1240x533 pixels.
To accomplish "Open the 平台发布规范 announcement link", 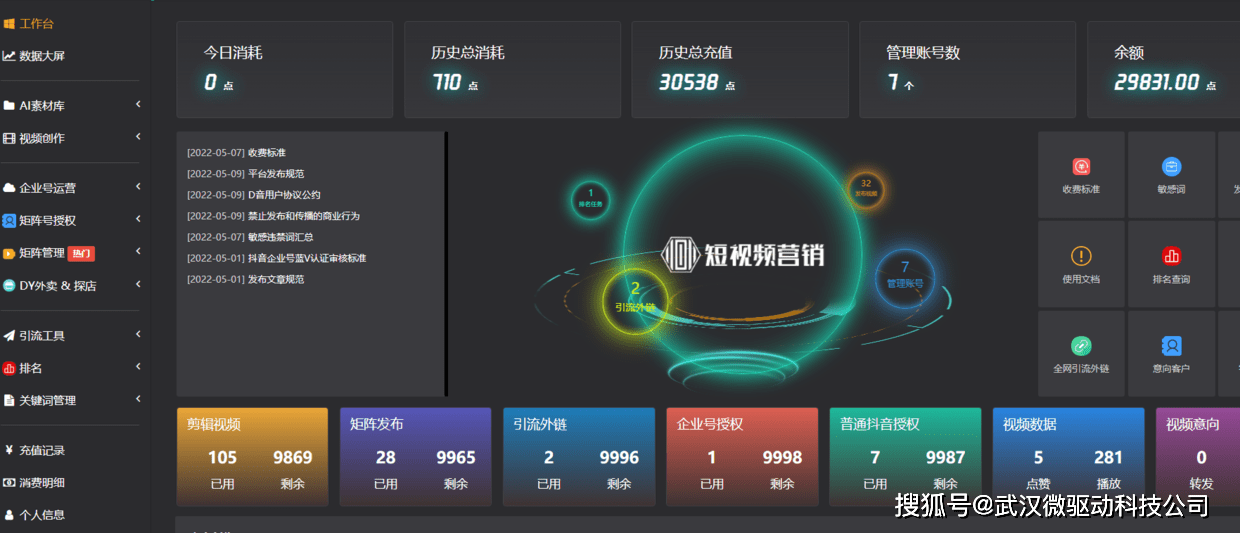I will [x=276, y=174].
